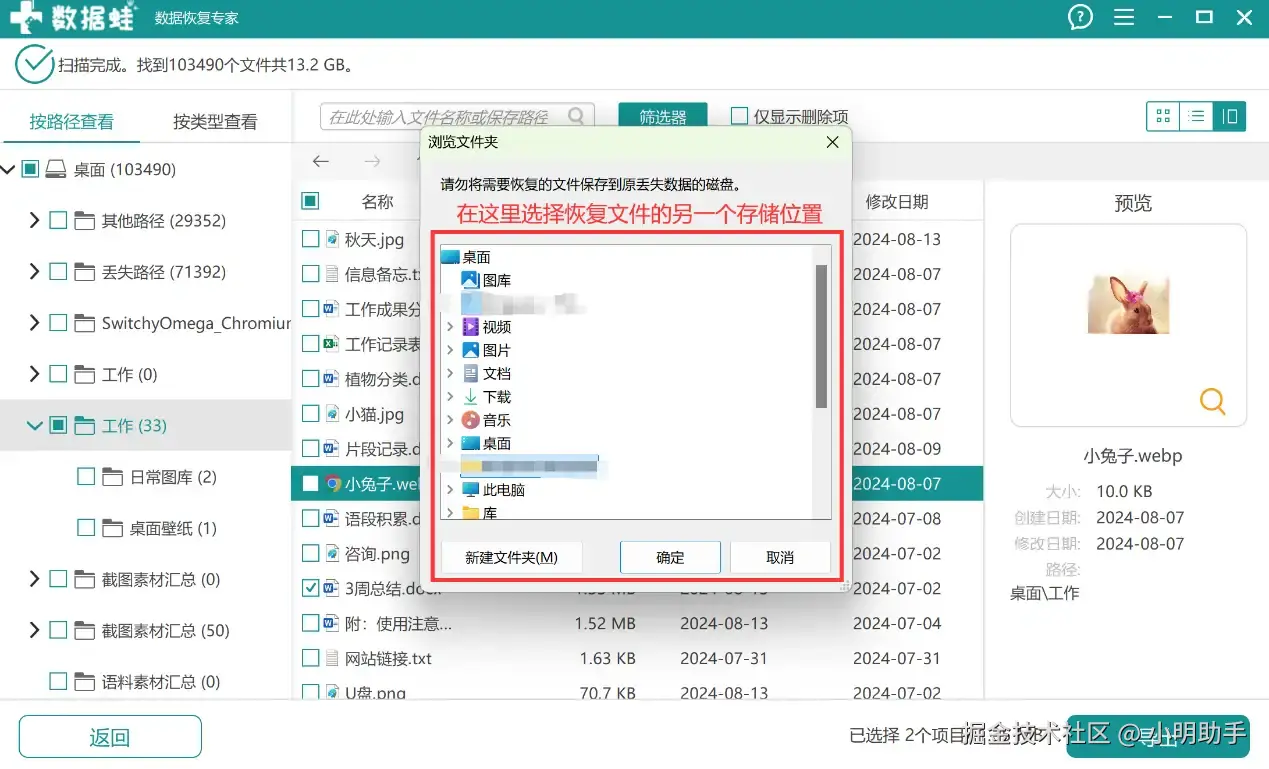Switch to 按路径查看 tab

click(71, 121)
